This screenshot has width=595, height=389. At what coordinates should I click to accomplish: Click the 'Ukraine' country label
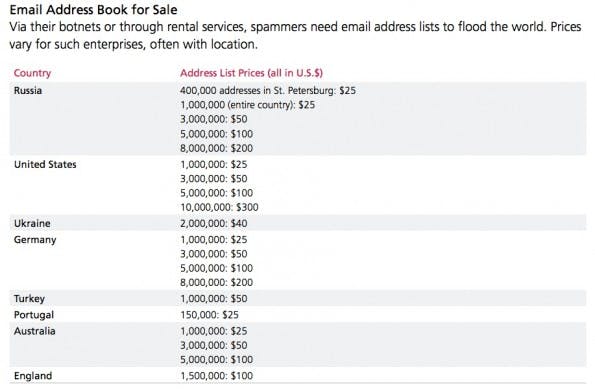point(32,223)
